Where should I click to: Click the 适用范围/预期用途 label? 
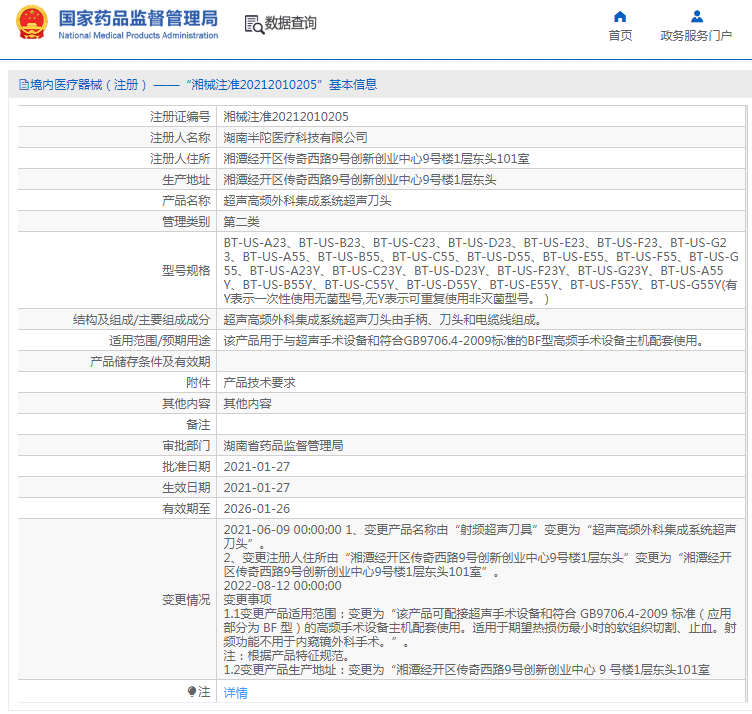click(x=160, y=341)
